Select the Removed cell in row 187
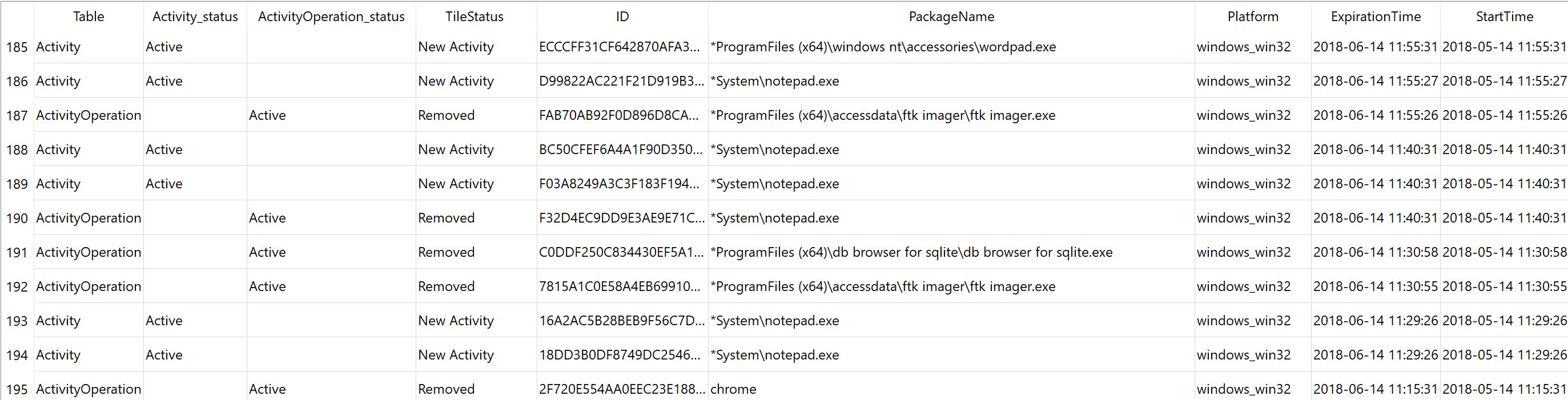This screenshot has height=400, width=1568. [446, 115]
